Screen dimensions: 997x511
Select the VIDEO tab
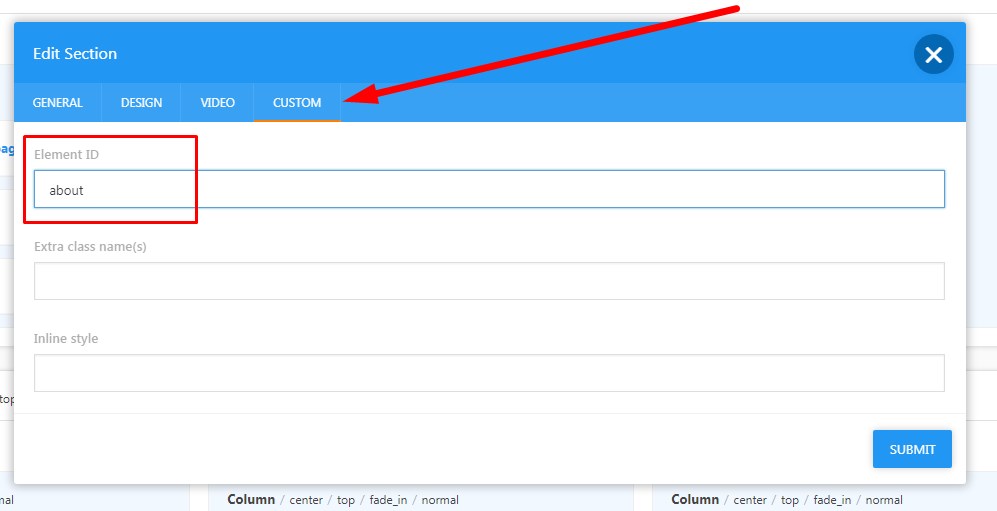(x=217, y=102)
